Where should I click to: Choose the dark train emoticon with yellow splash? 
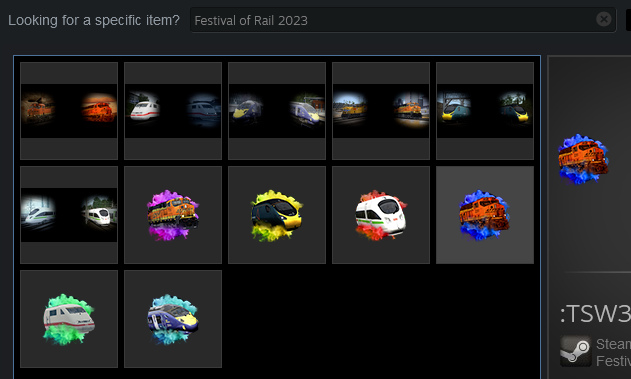277,215
